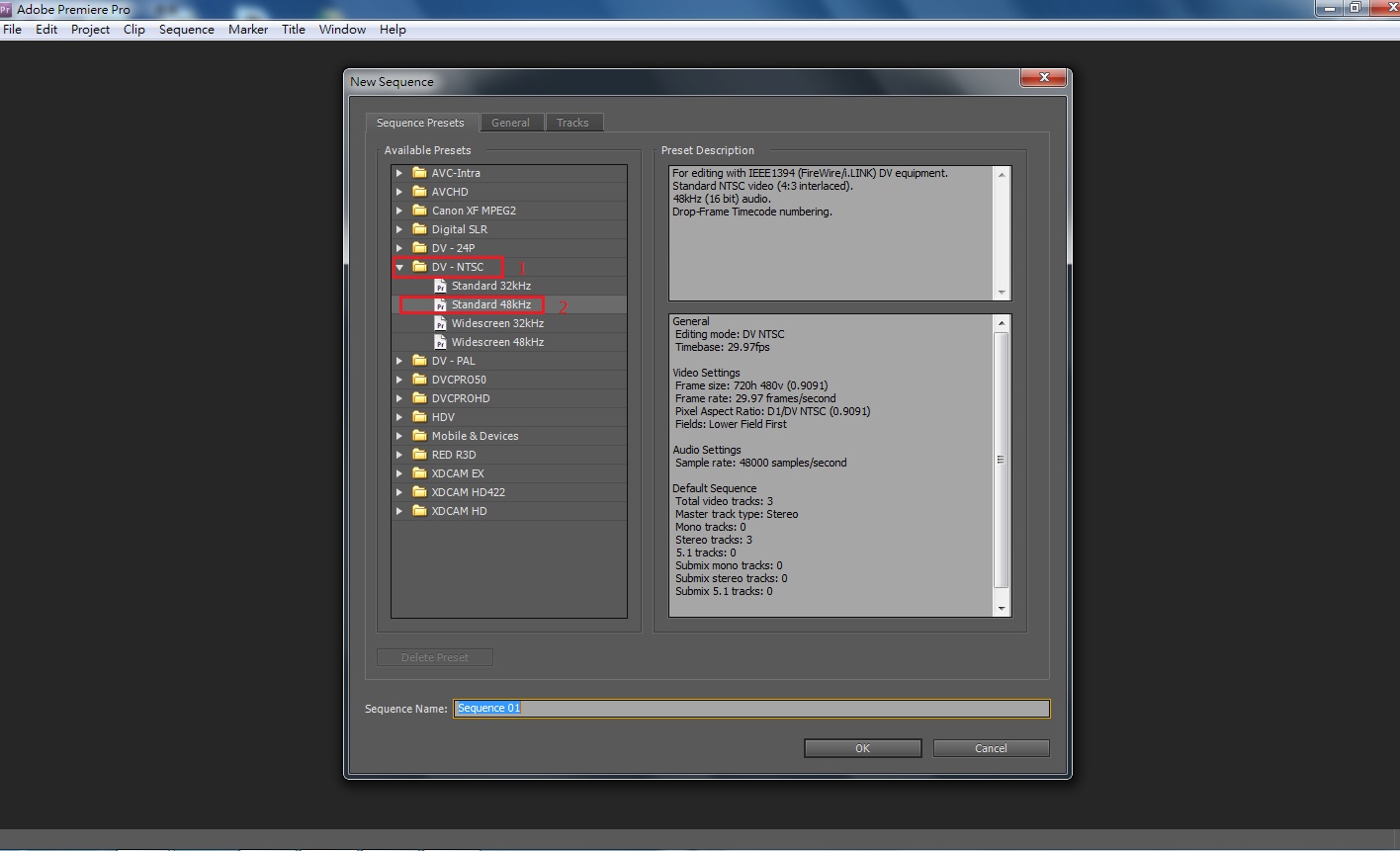This screenshot has height=851, width=1400.
Task: Cancel the New Sequence dialog
Action: click(991, 748)
